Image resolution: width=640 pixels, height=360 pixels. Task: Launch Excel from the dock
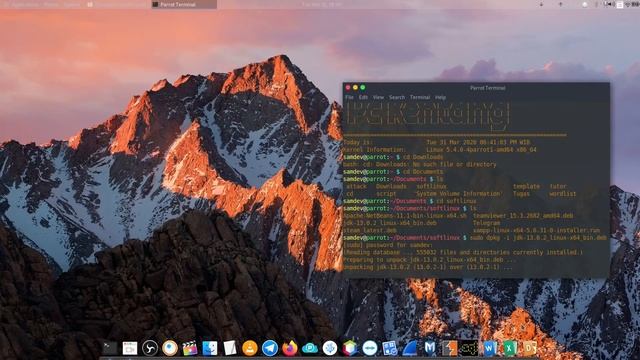(509, 348)
